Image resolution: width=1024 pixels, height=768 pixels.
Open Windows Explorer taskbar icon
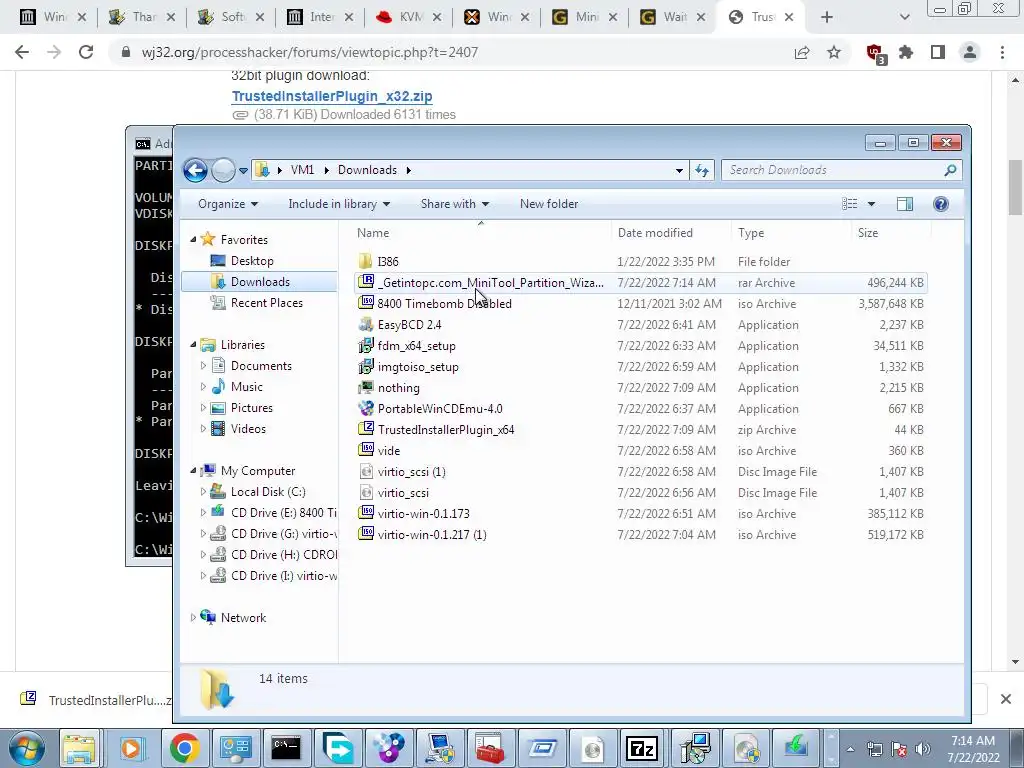(x=79, y=748)
